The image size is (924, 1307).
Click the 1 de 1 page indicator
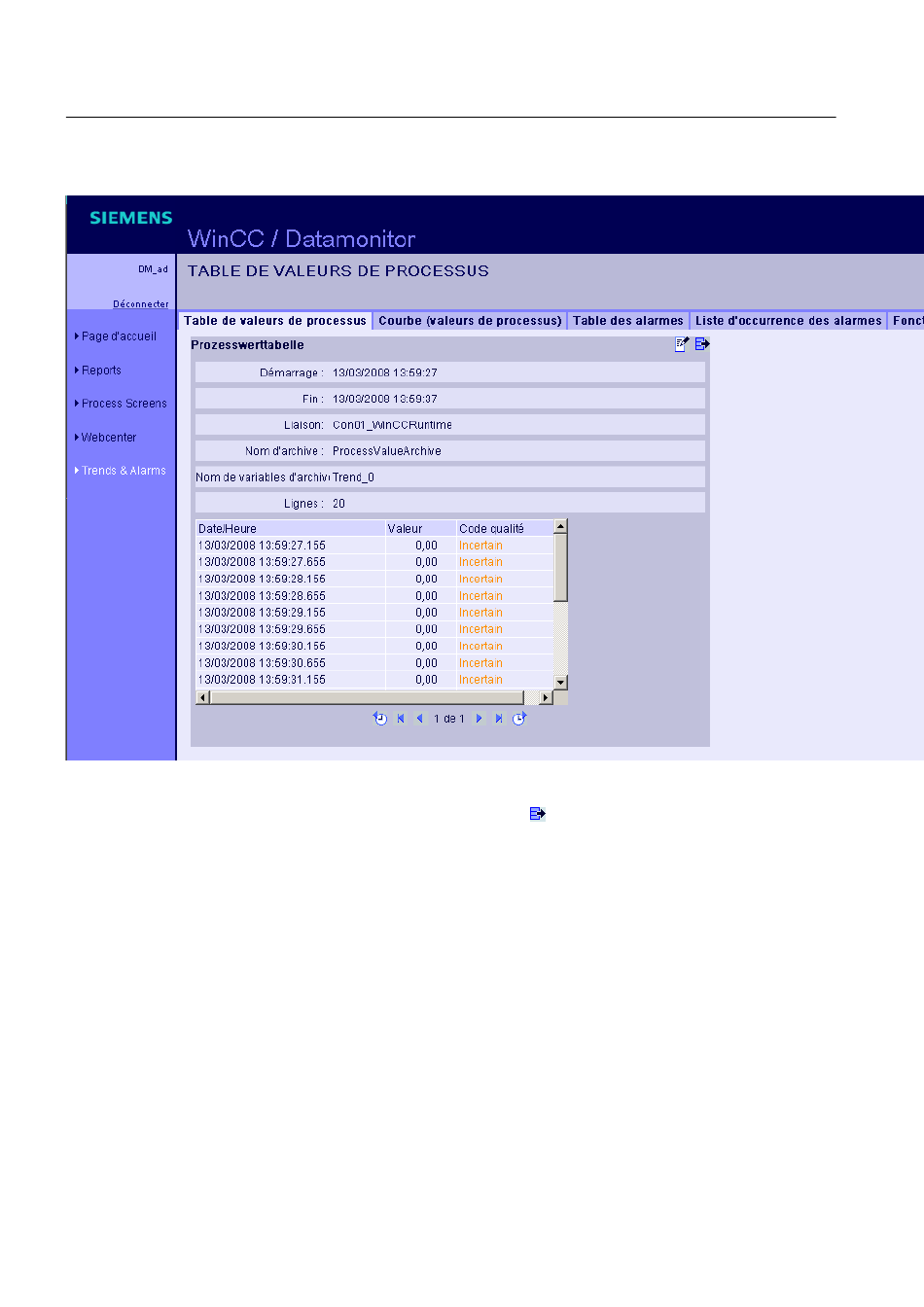click(449, 719)
